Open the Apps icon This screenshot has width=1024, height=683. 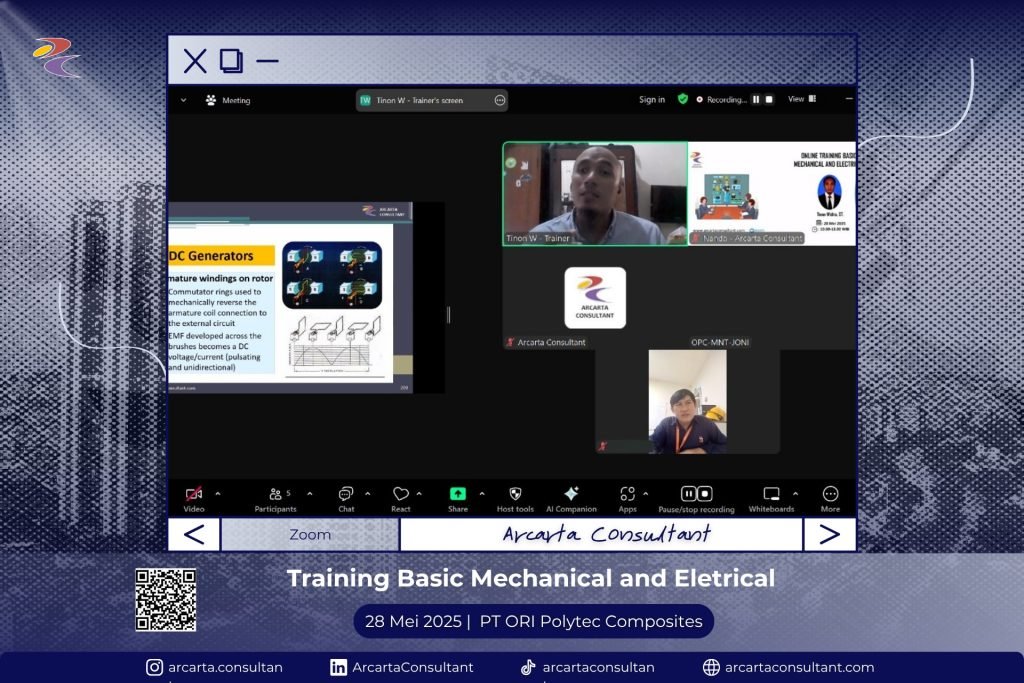[627, 494]
